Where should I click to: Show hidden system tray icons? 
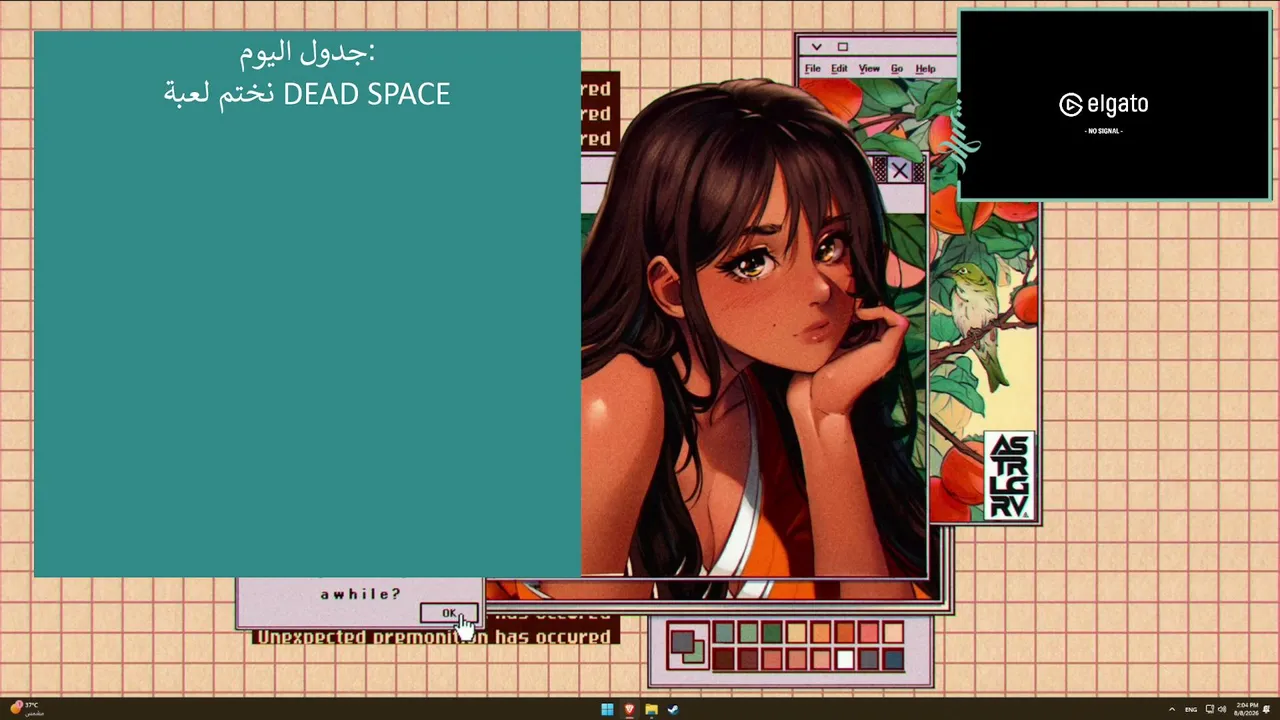coord(1172,710)
